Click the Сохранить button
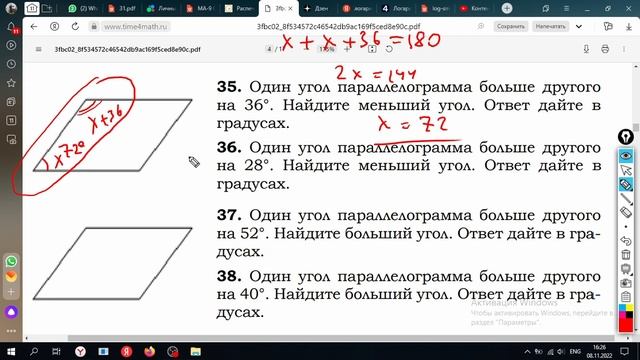 pyautogui.click(x=511, y=27)
